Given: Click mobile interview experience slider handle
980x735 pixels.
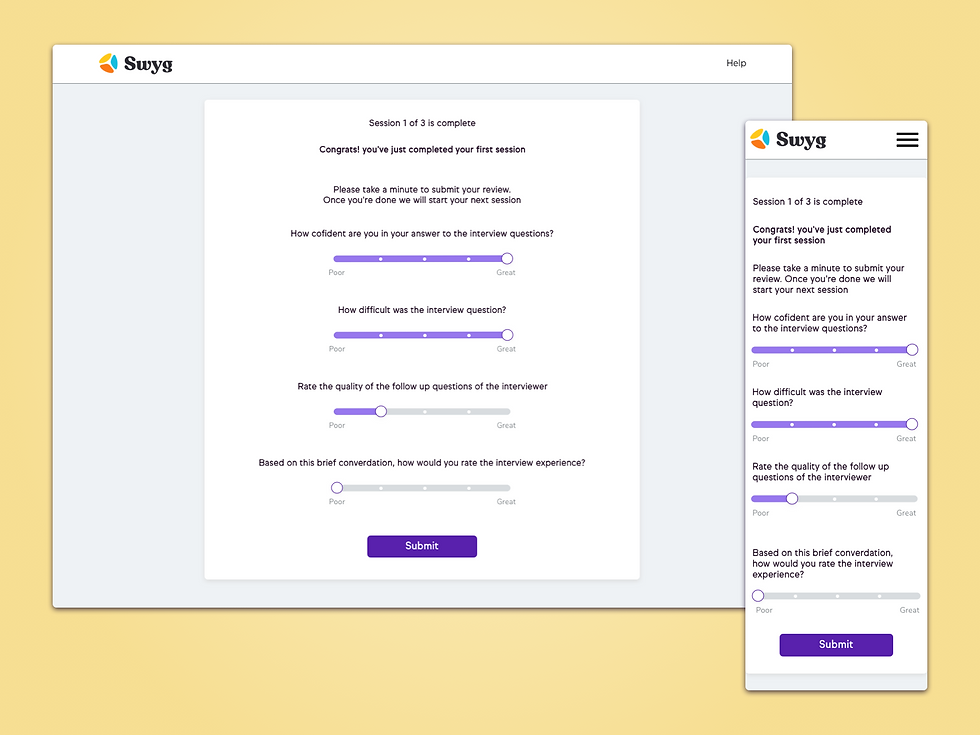Looking at the screenshot, I should point(758,596).
